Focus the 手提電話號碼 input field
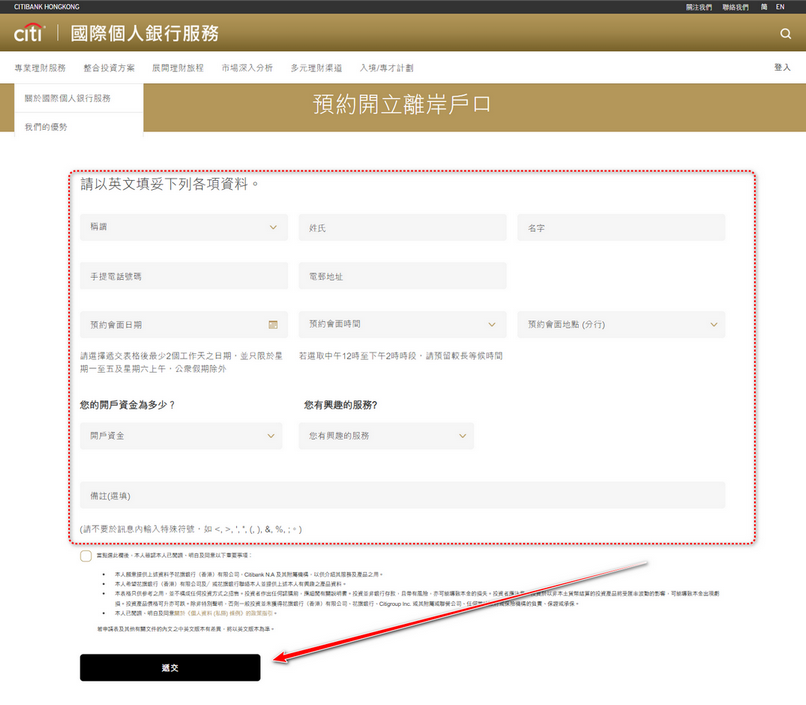 tap(181, 276)
